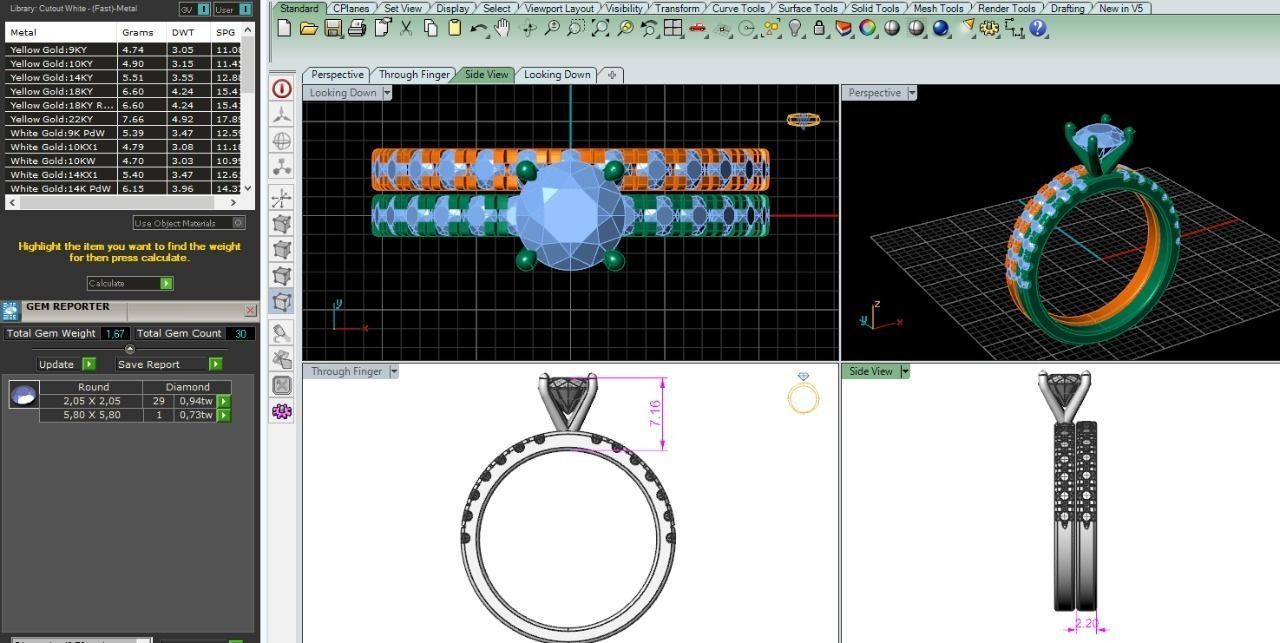Click the Save Report button

coord(167,364)
